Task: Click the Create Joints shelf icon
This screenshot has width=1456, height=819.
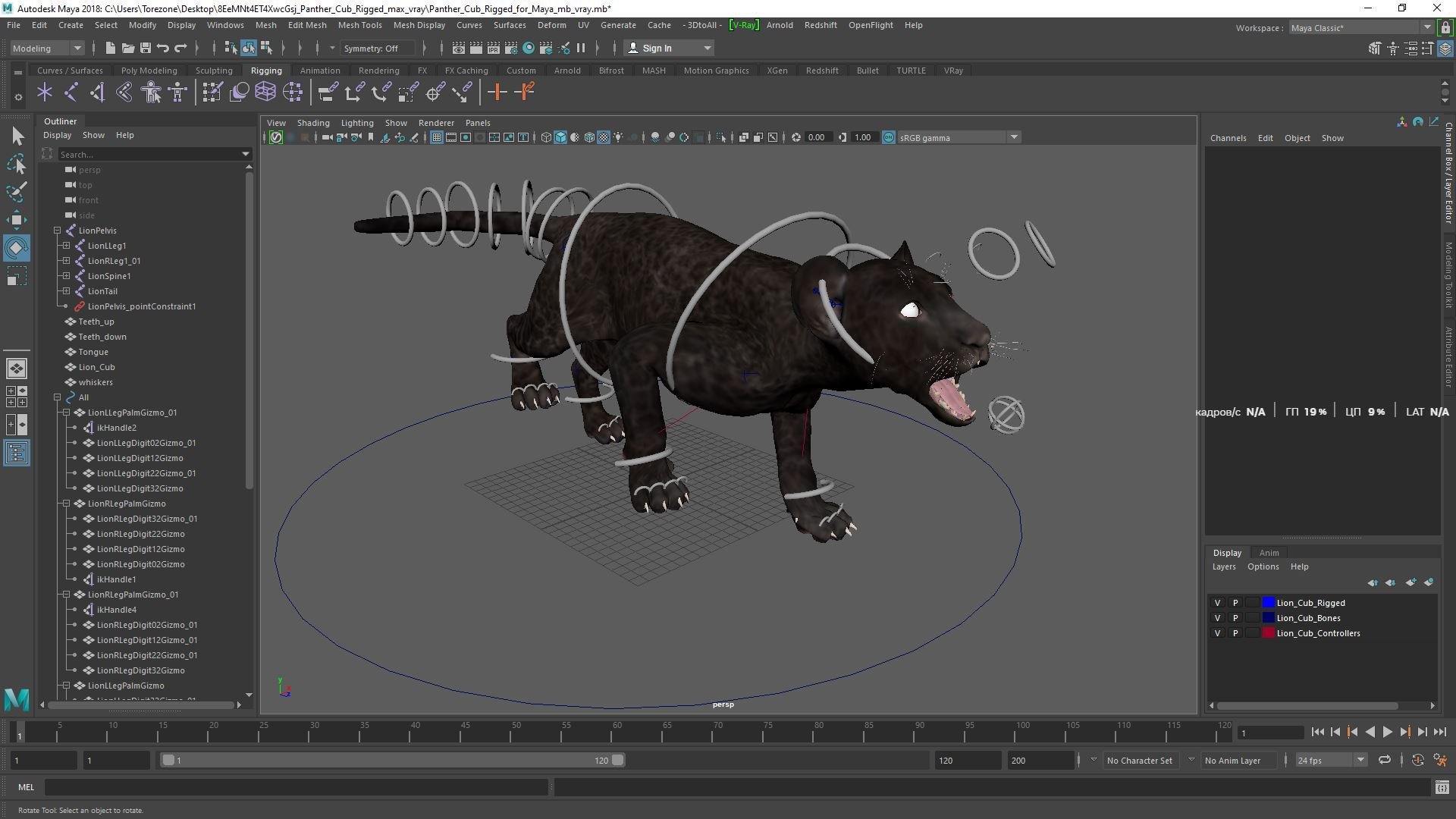Action: tap(71, 93)
